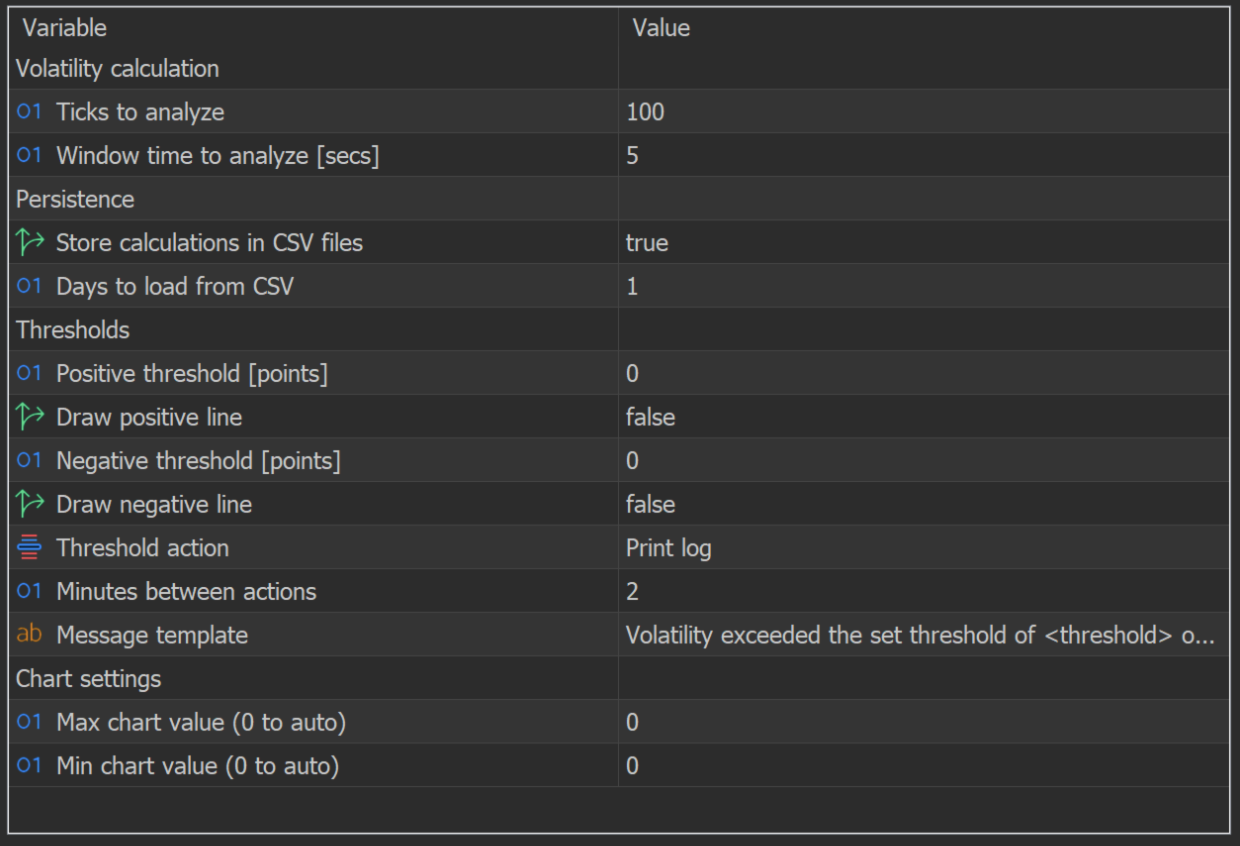Select the Chart settings group row
The width and height of the screenshot is (1240, 846).
(x=88, y=679)
